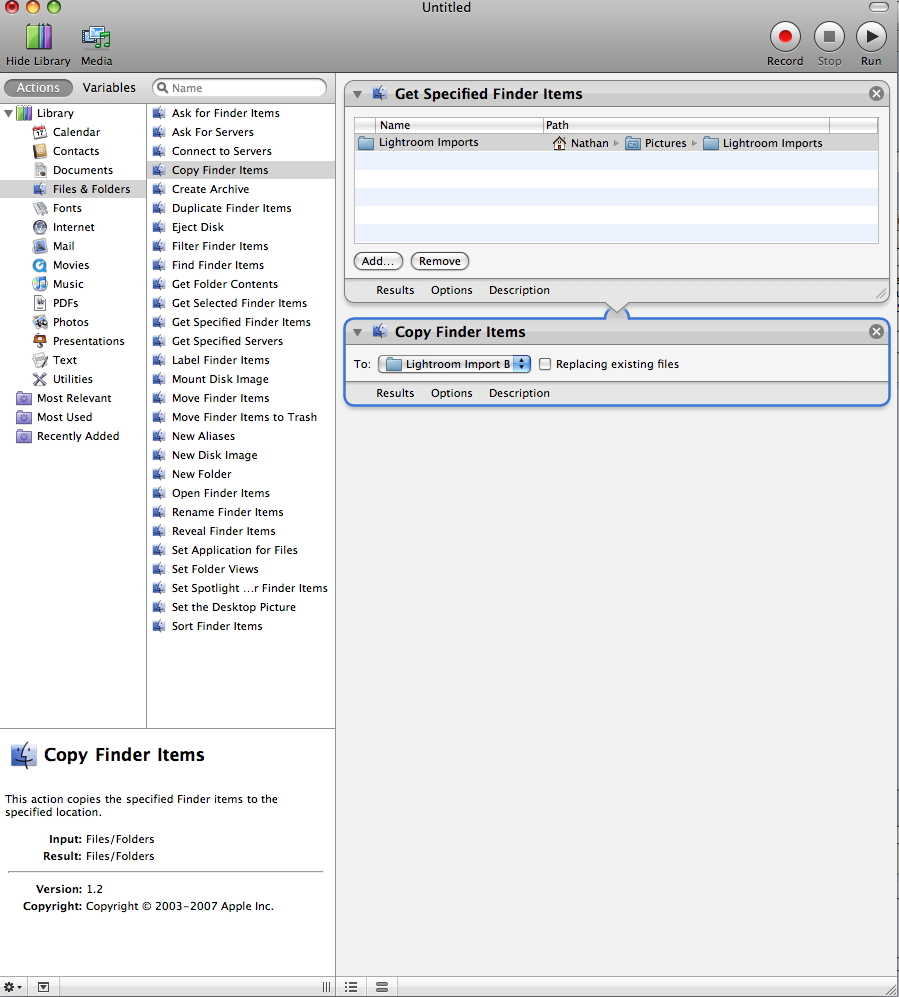Screen dimensions: 899x997
Task: Open the gear action menu
Action: 13,987
